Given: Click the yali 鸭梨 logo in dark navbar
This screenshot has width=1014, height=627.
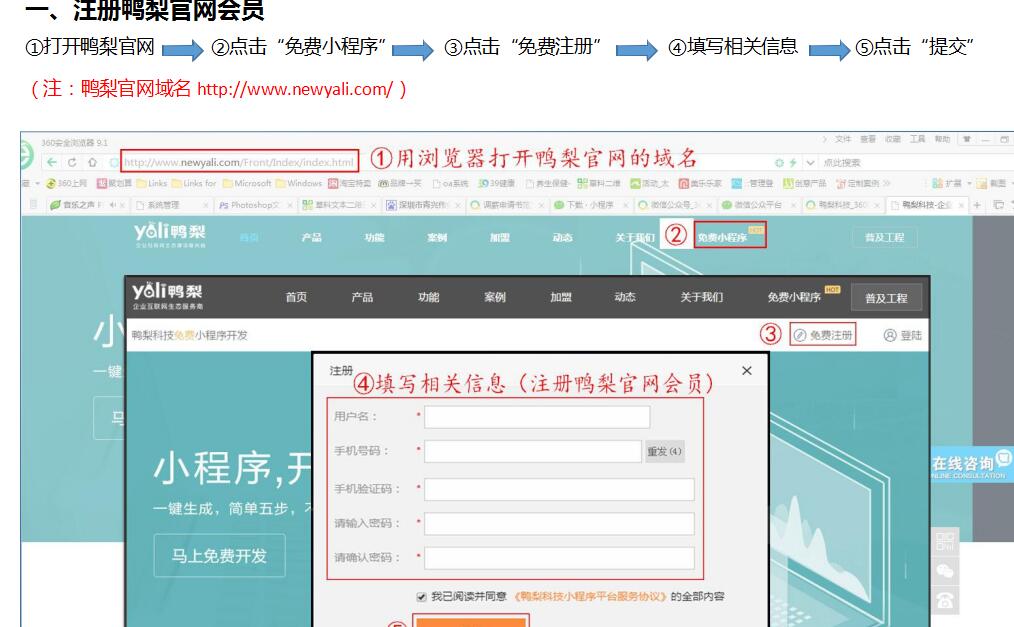Looking at the screenshot, I should pyautogui.click(x=167, y=295).
